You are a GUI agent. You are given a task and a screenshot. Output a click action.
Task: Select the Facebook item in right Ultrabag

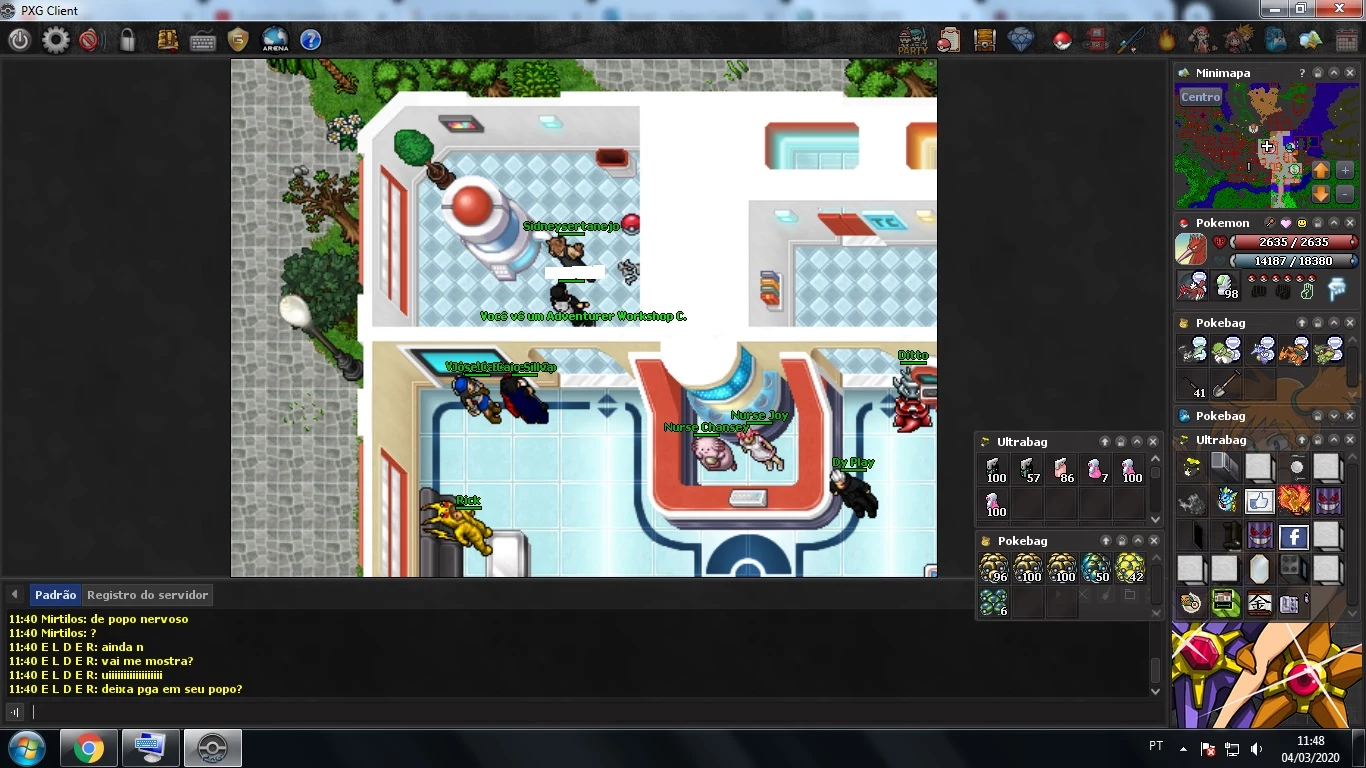1293,536
